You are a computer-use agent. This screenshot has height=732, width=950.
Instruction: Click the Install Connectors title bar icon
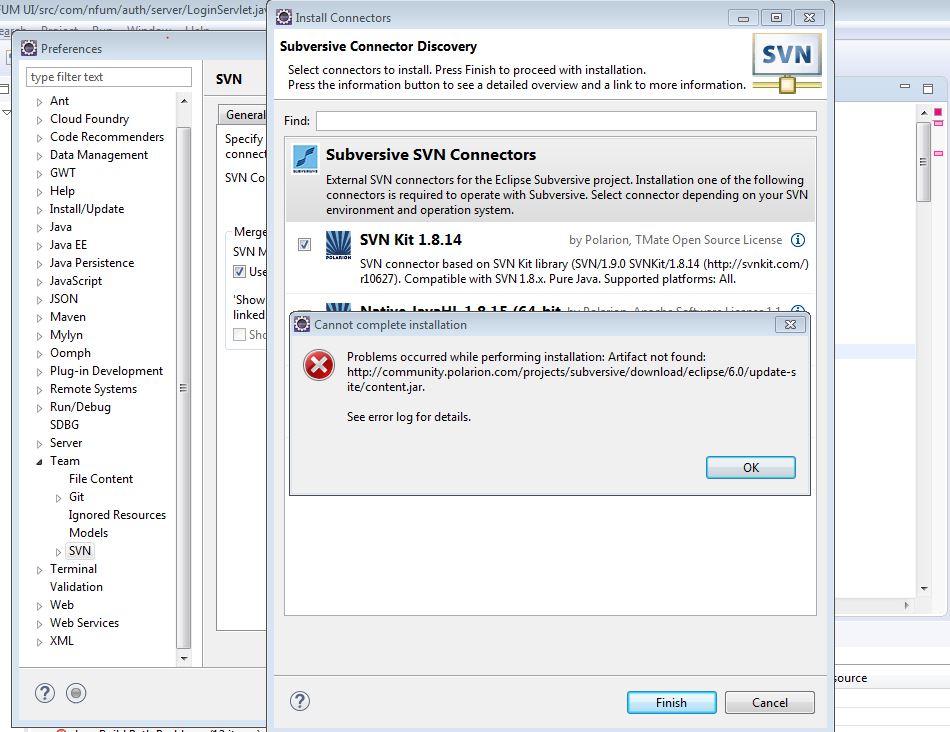[x=284, y=18]
